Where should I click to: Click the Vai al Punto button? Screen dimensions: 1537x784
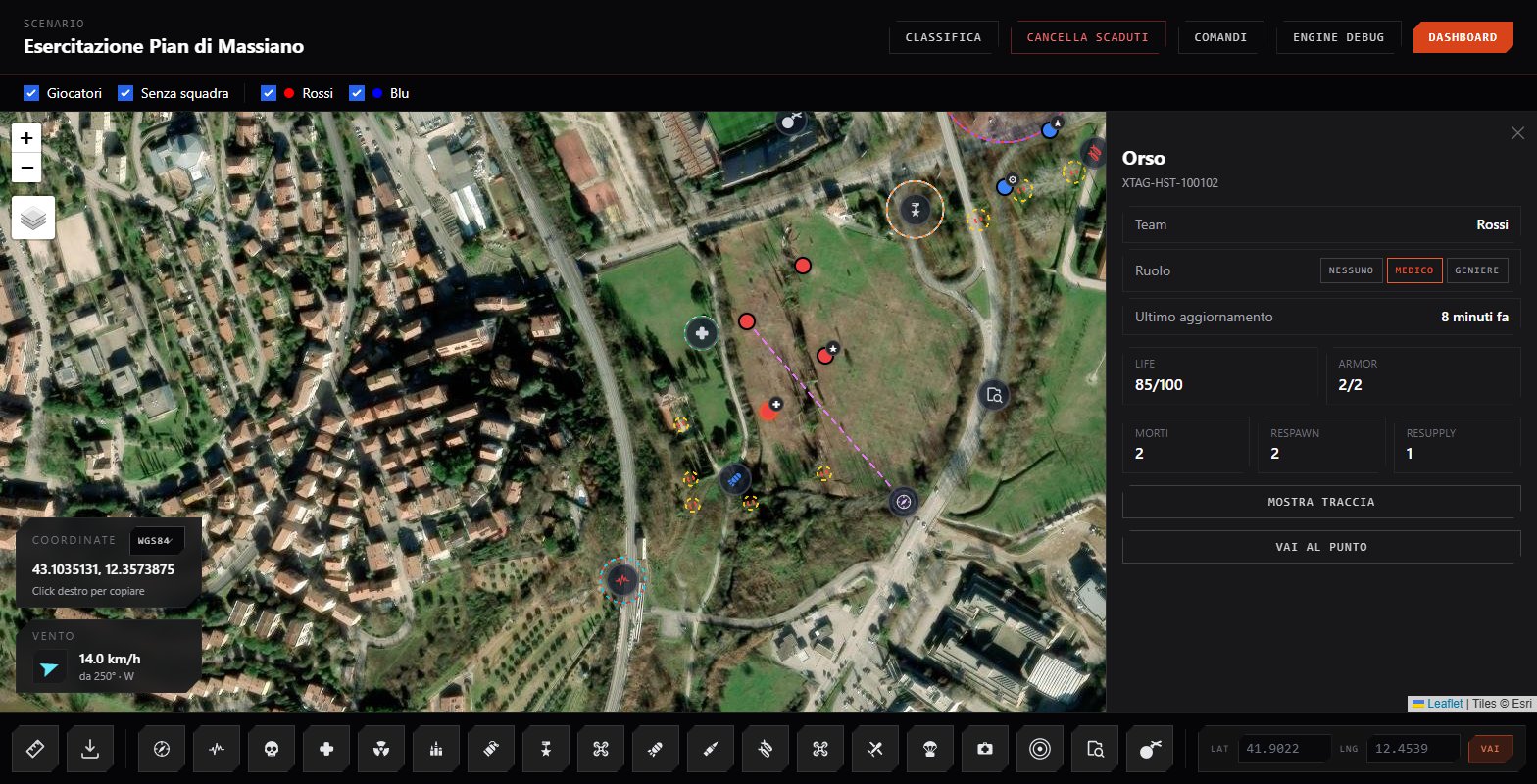1321,547
